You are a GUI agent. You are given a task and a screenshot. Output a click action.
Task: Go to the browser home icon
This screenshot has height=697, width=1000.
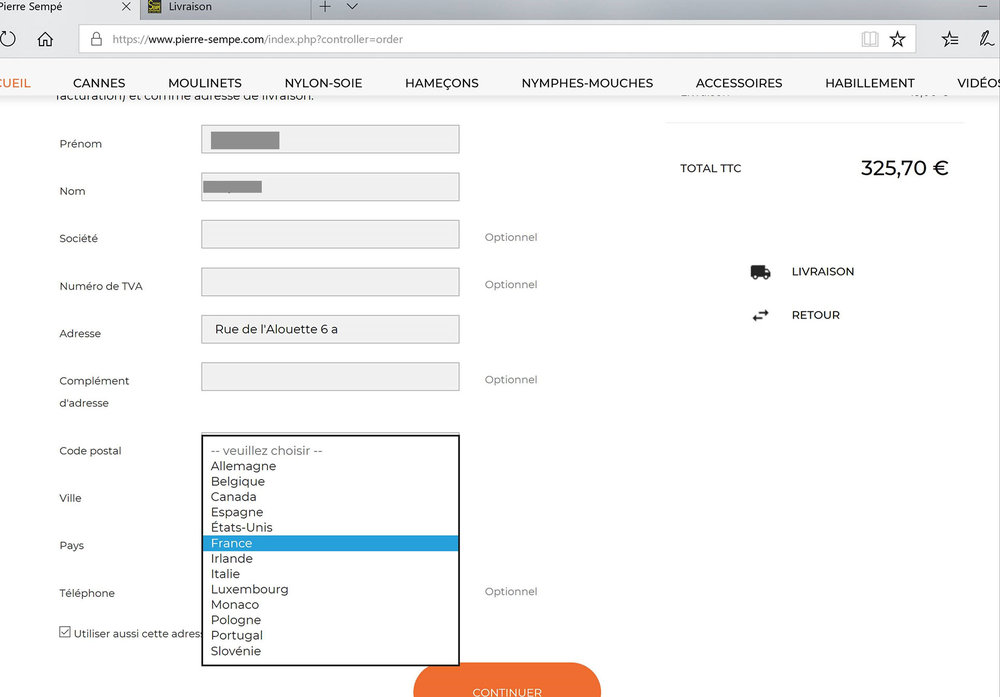click(45, 39)
